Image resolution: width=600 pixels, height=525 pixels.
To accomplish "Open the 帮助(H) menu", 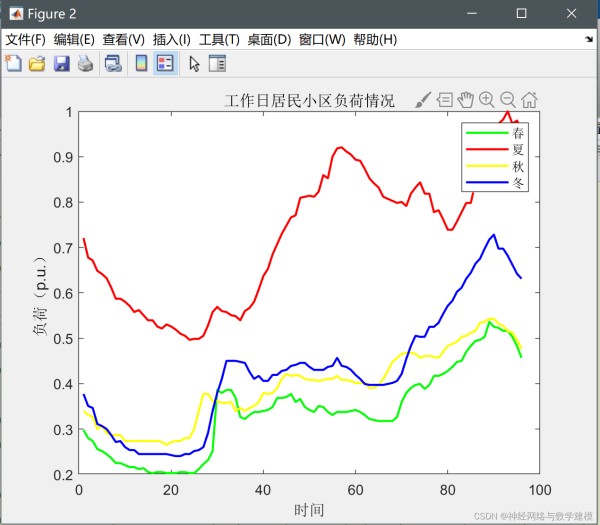I will point(375,39).
